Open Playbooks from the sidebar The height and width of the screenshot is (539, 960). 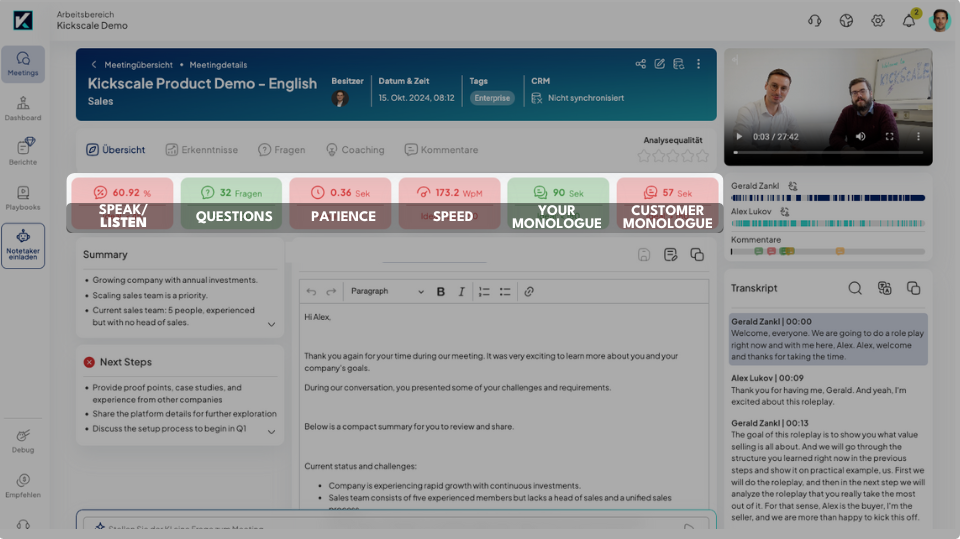(x=23, y=198)
